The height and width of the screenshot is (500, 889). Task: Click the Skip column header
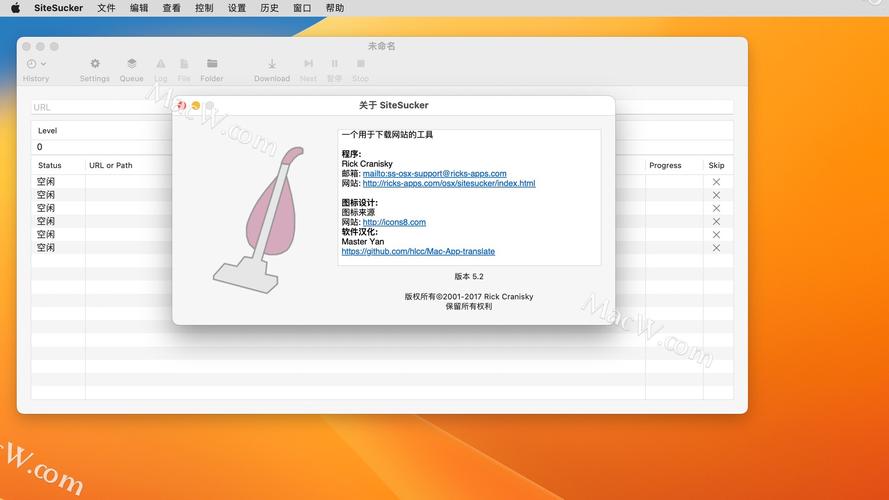coord(716,165)
